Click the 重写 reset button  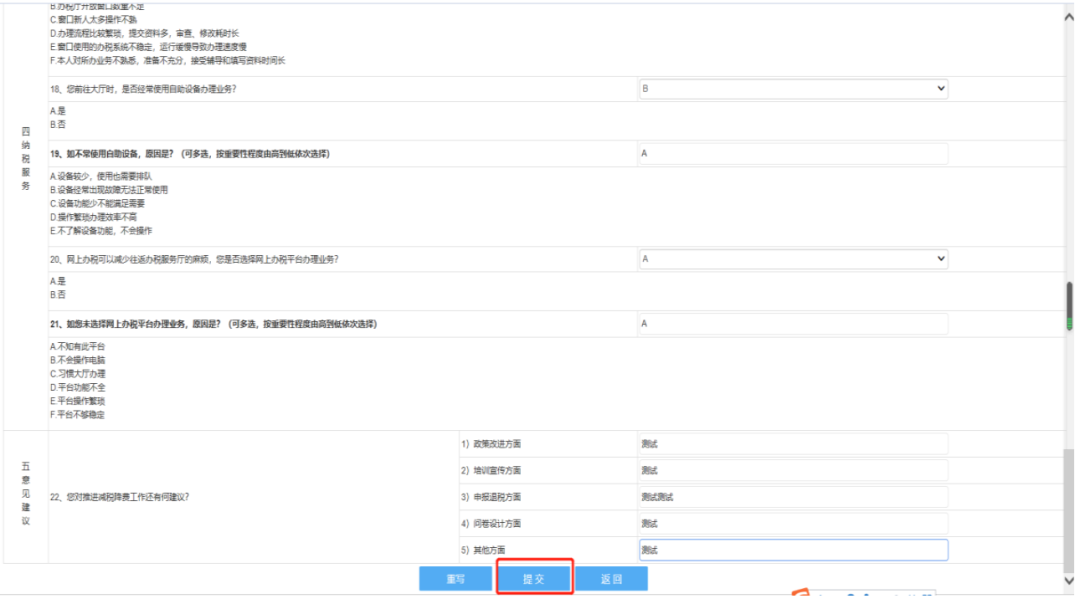coord(455,579)
